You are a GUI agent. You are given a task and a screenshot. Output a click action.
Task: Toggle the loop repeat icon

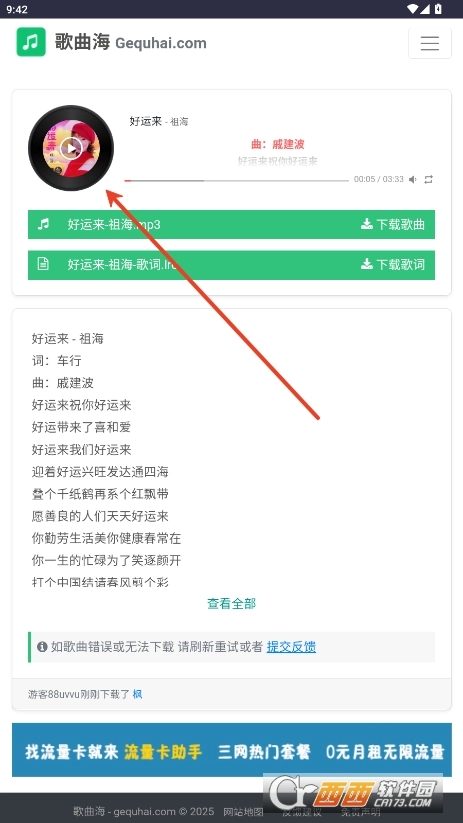click(x=429, y=180)
